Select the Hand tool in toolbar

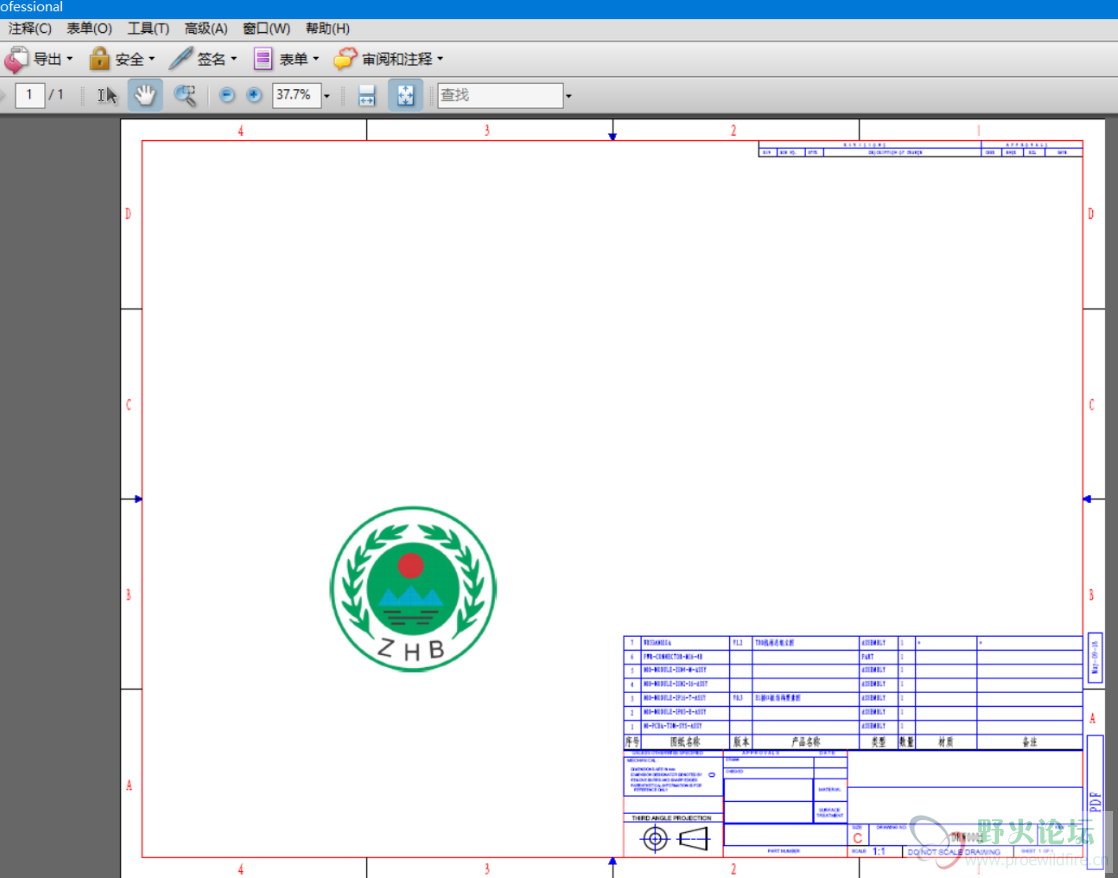(x=145, y=95)
